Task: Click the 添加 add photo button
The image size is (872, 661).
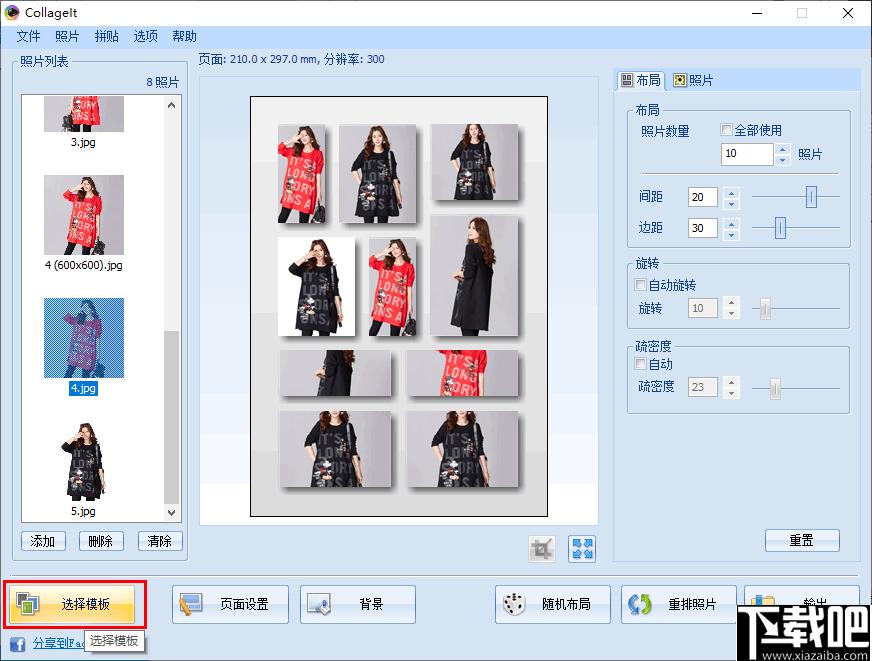Action: tap(43, 541)
